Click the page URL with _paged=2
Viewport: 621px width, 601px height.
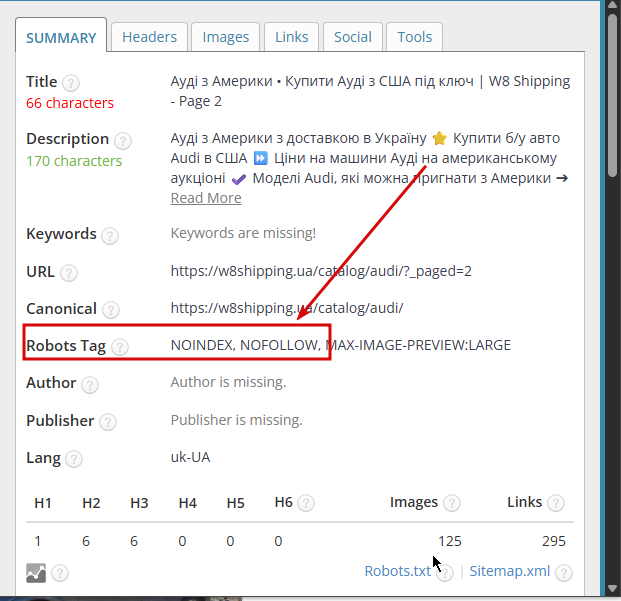click(x=321, y=271)
